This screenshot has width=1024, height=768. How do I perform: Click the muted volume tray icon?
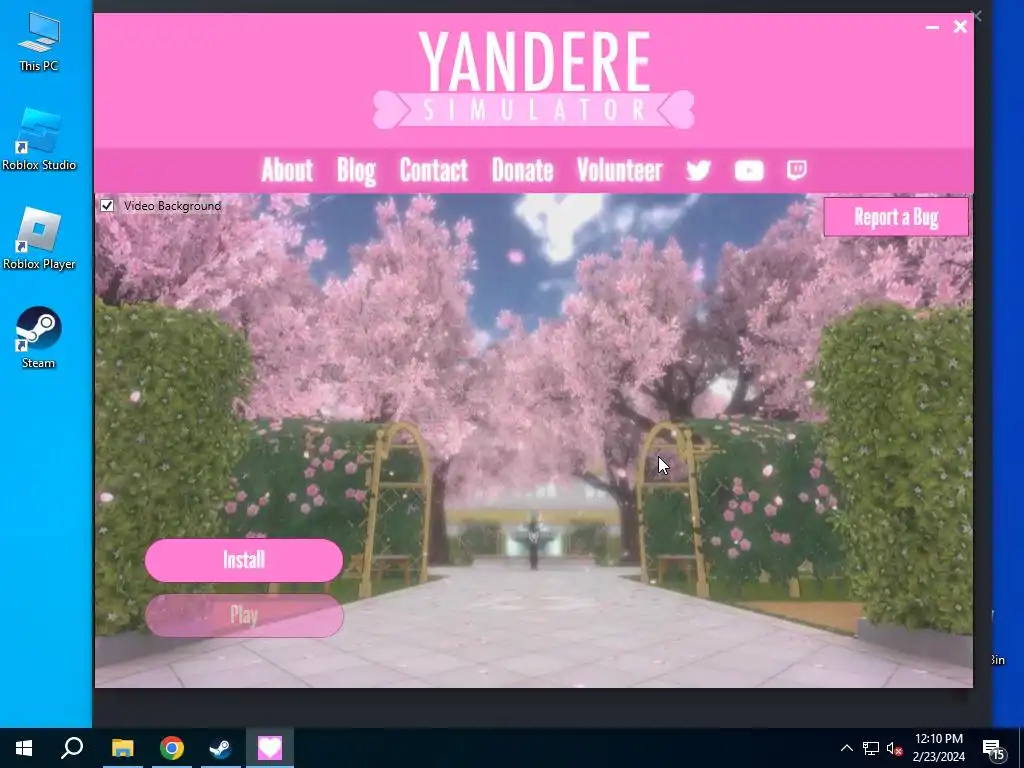click(x=894, y=749)
